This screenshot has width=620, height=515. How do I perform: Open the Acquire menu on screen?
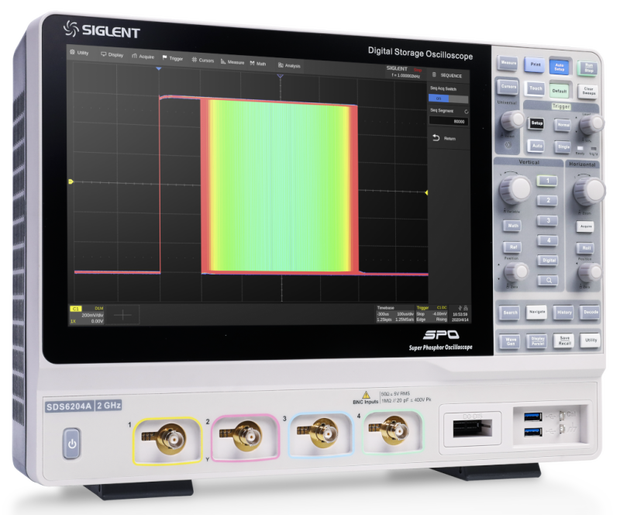tap(143, 57)
